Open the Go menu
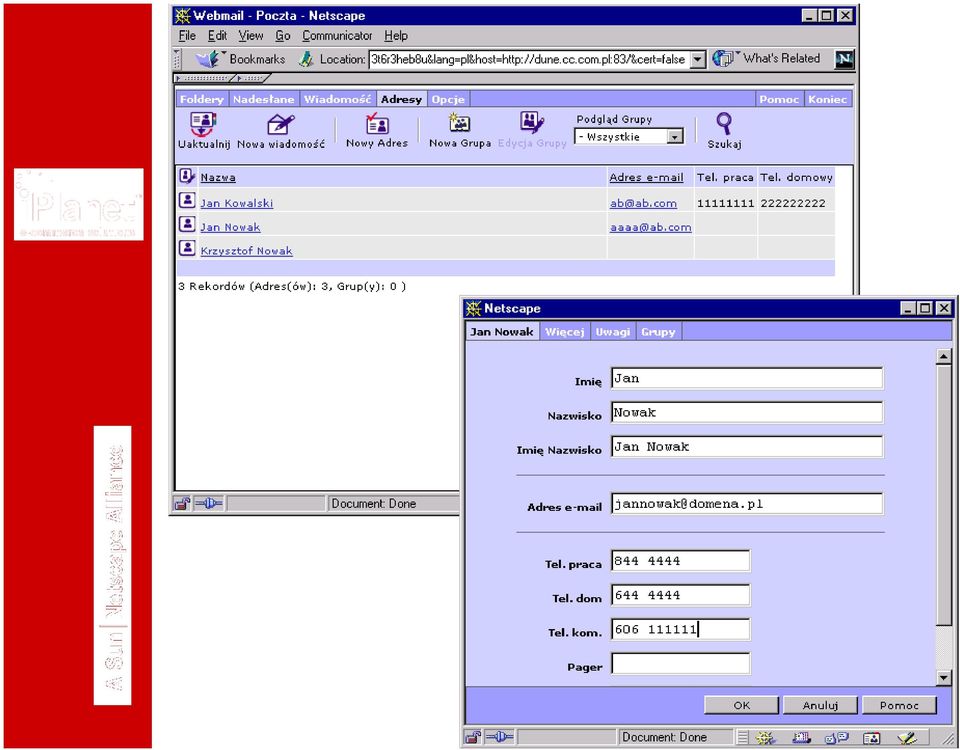The image size is (960, 750). [282, 36]
